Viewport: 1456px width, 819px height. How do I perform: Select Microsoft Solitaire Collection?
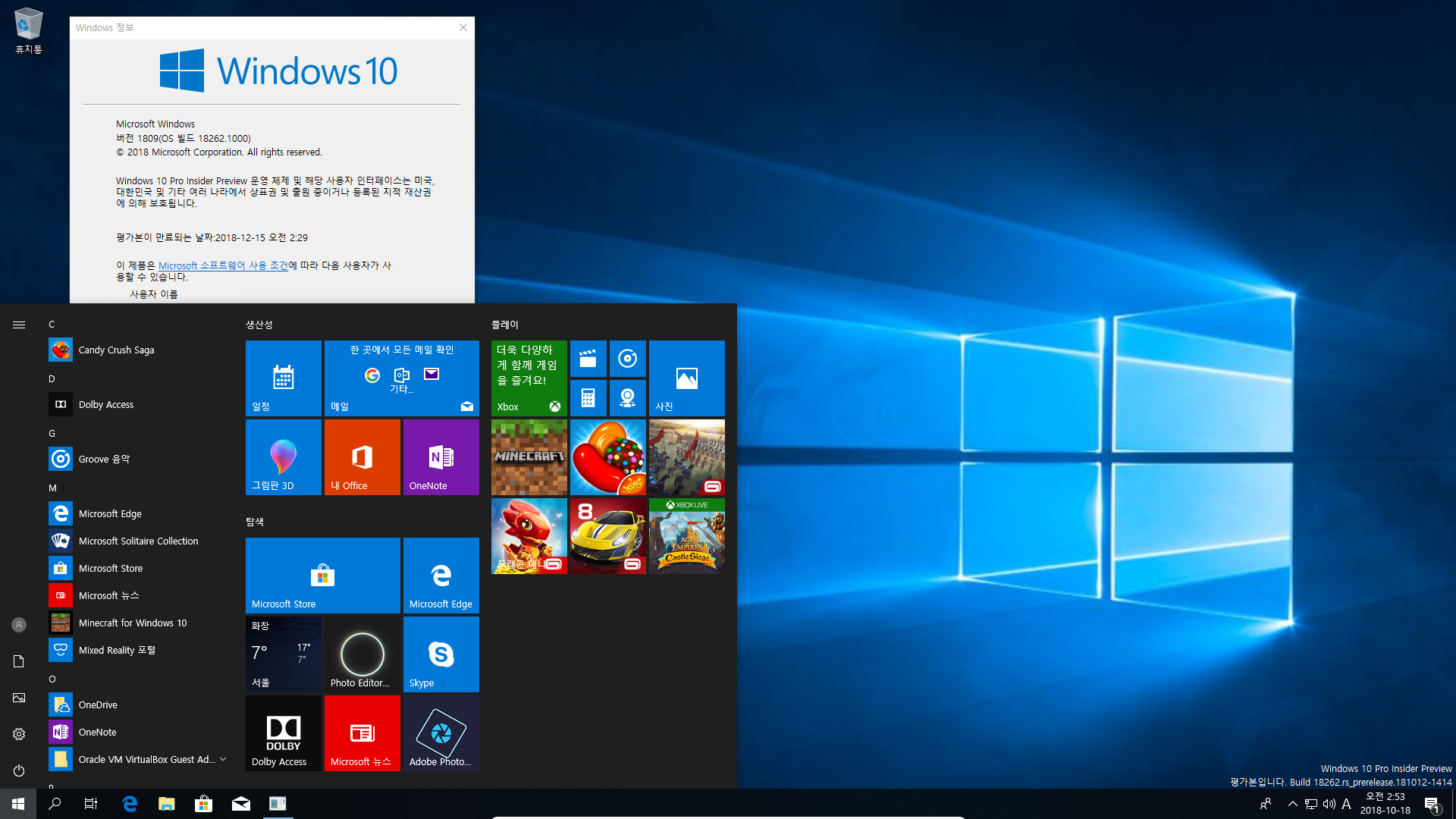[x=138, y=540]
